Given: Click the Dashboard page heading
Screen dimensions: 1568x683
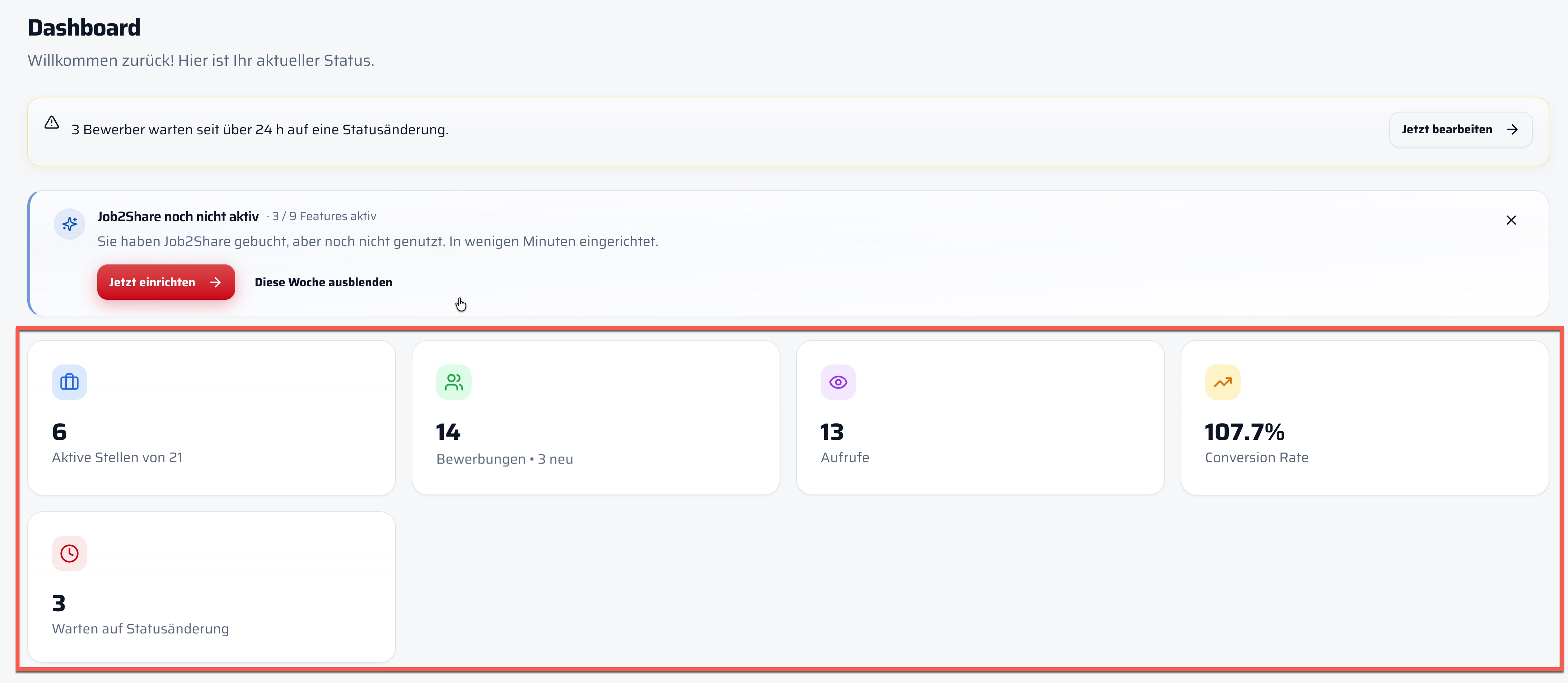Looking at the screenshot, I should 84,27.
